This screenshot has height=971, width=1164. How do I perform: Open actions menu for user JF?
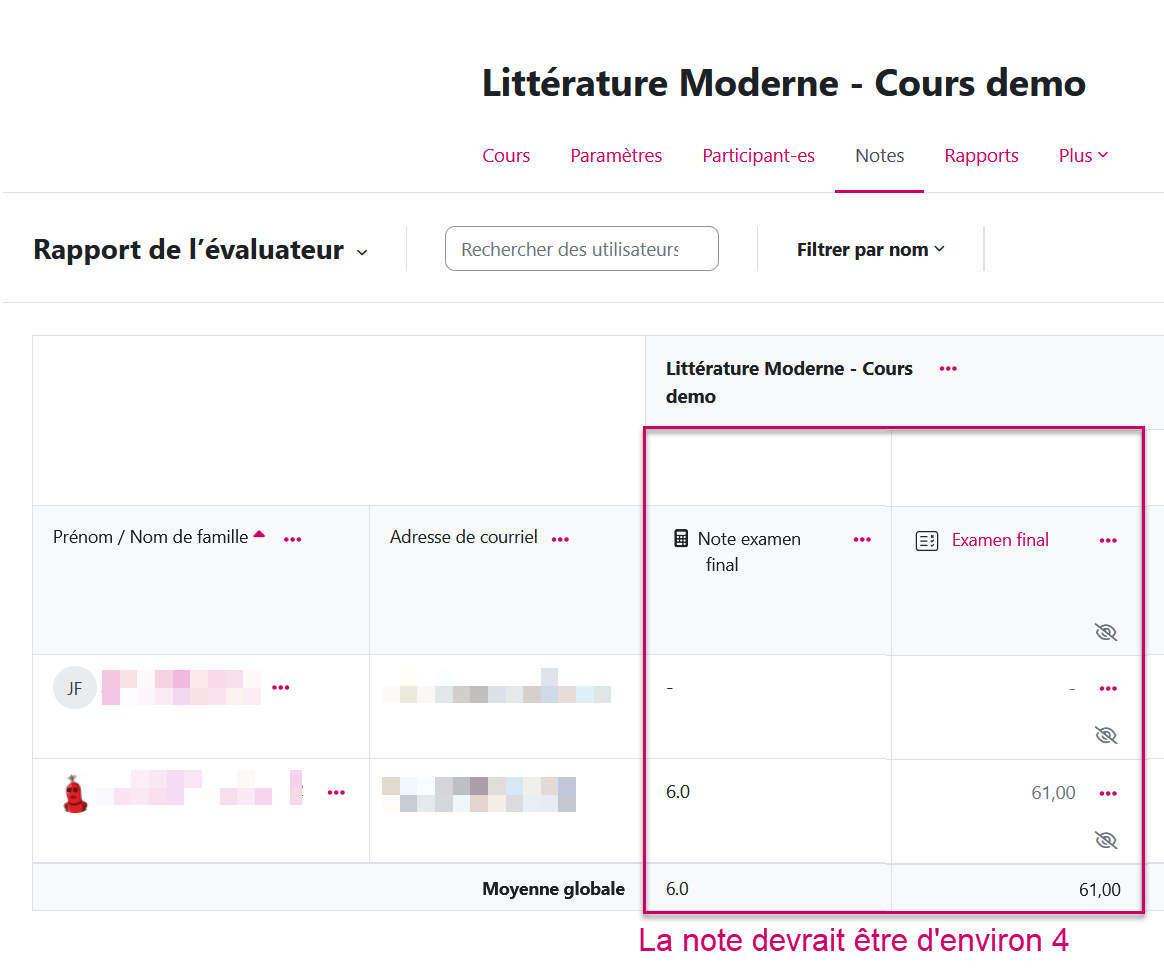[281, 688]
